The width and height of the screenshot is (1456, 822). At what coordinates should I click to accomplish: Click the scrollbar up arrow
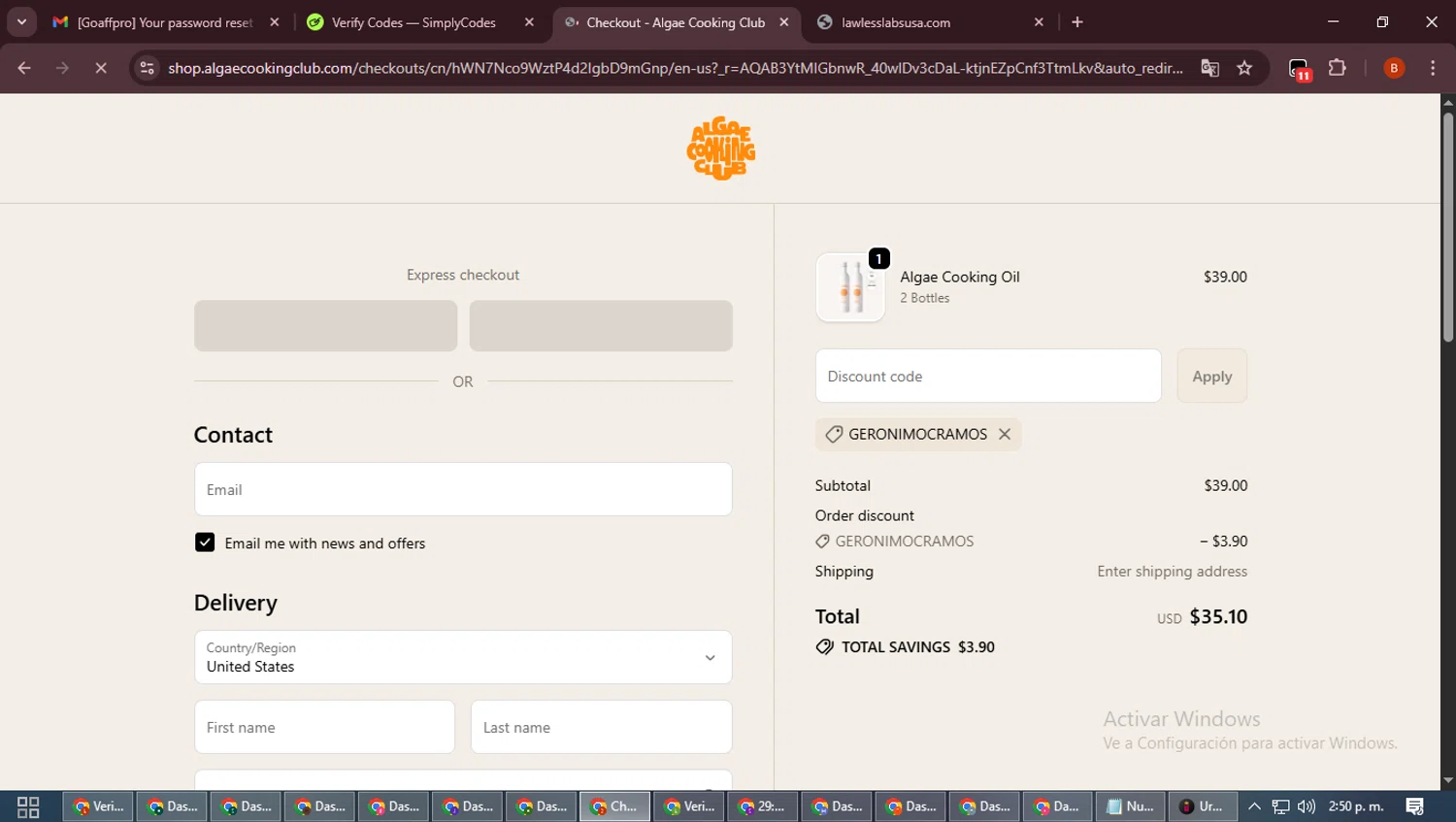click(x=1447, y=102)
